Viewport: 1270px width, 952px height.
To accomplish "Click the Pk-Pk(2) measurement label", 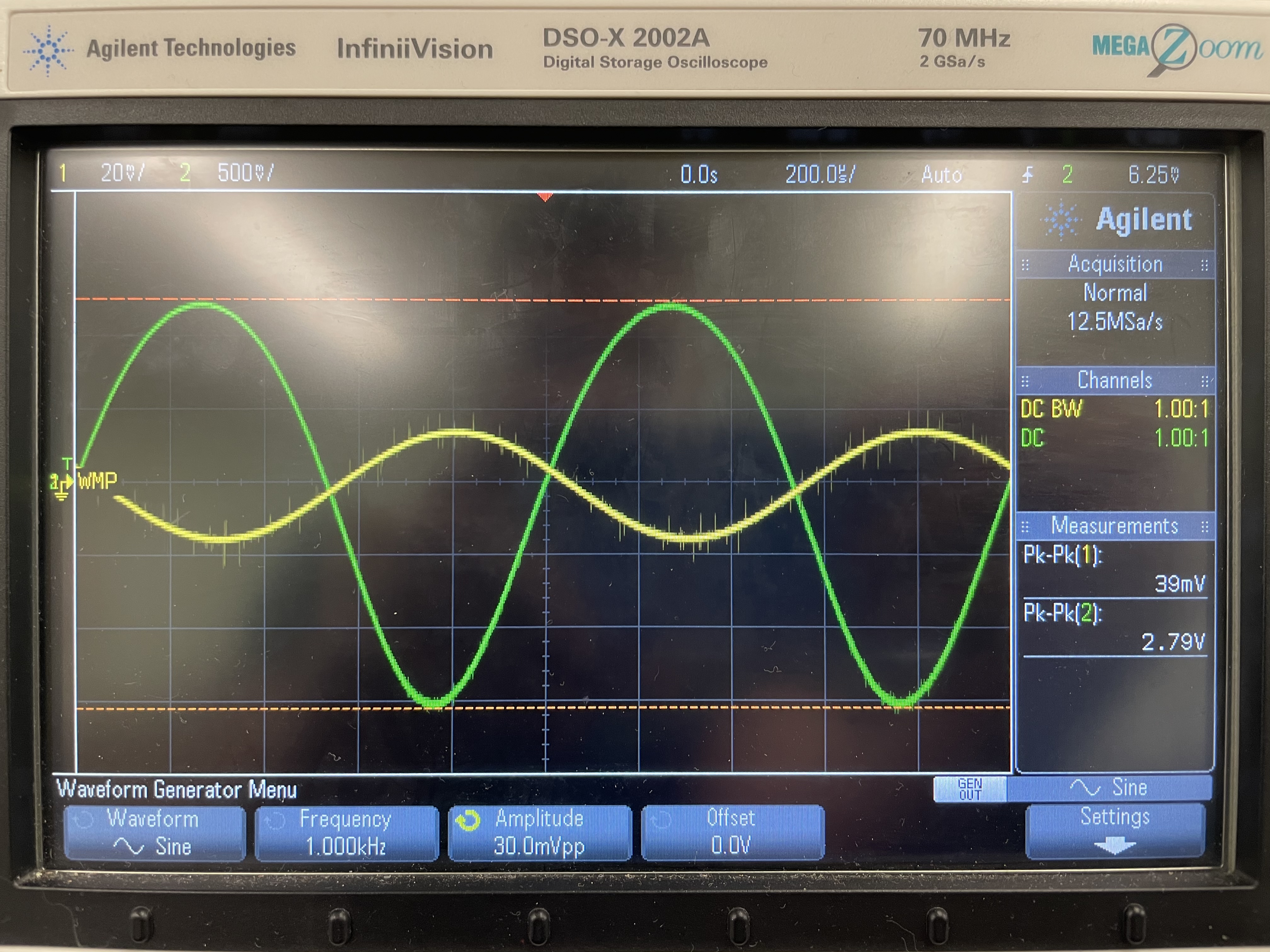I will pyautogui.click(x=1063, y=614).
